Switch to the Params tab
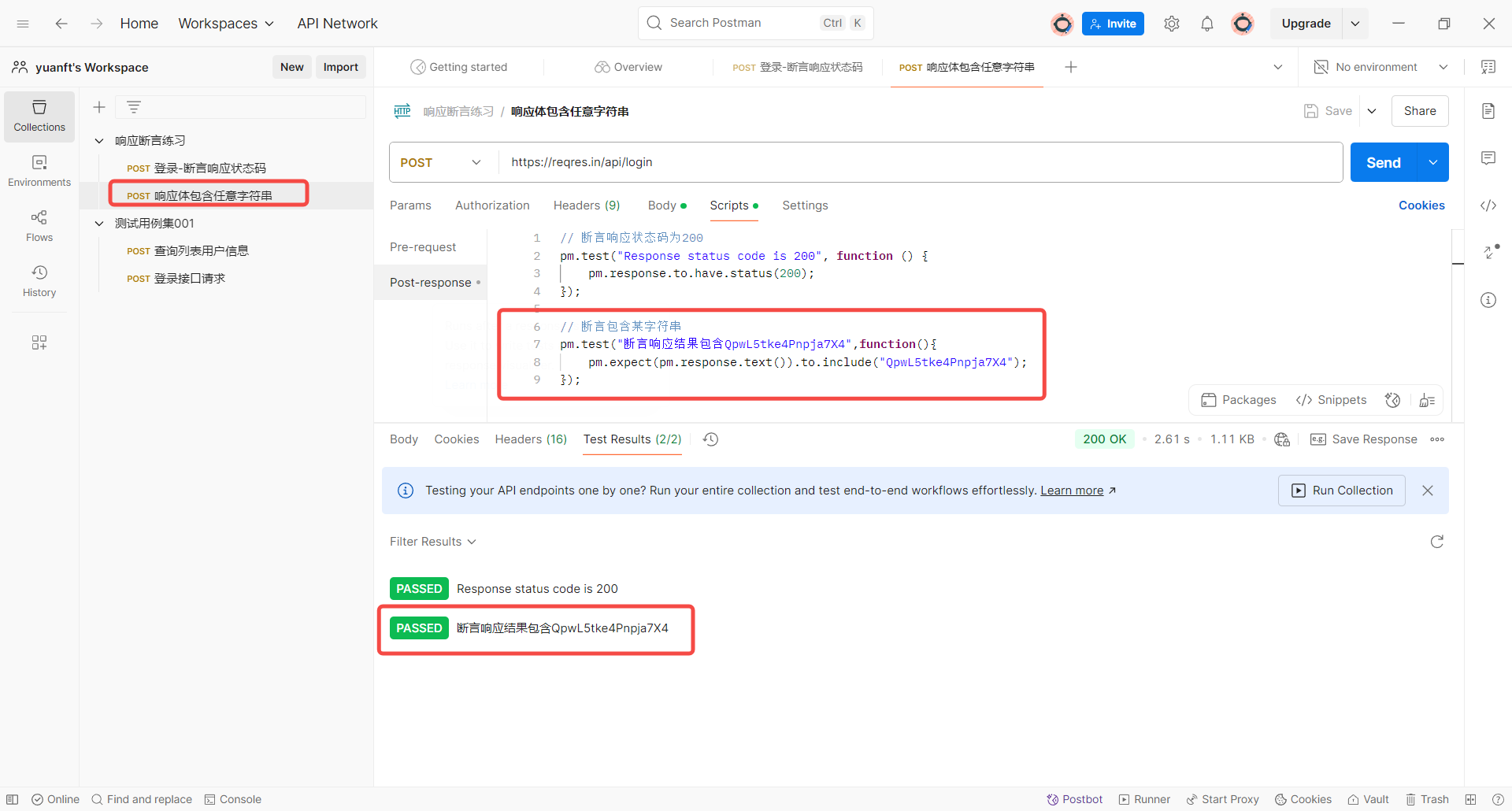The image size is (1512, 811). (410, 206)
